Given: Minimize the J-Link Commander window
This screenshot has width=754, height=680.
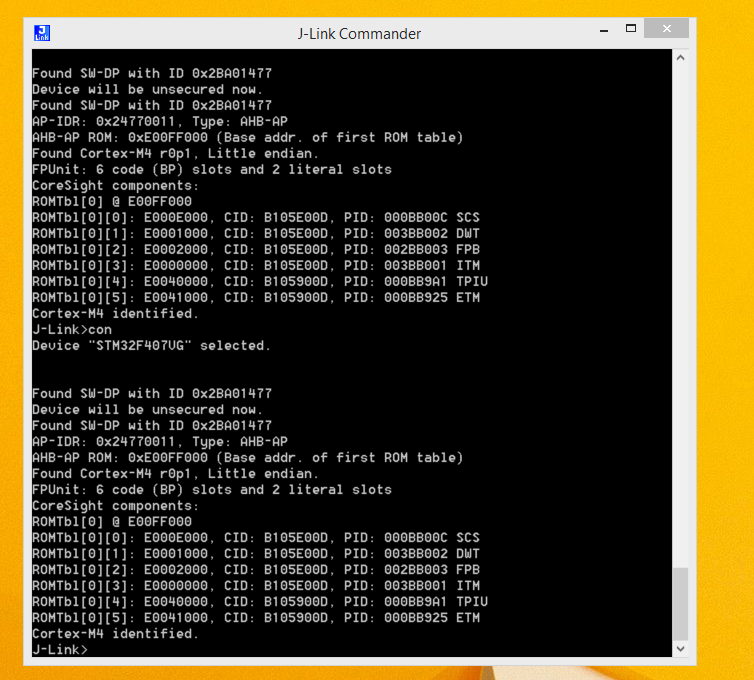Looking at the screenshot, I should (604, 30).
